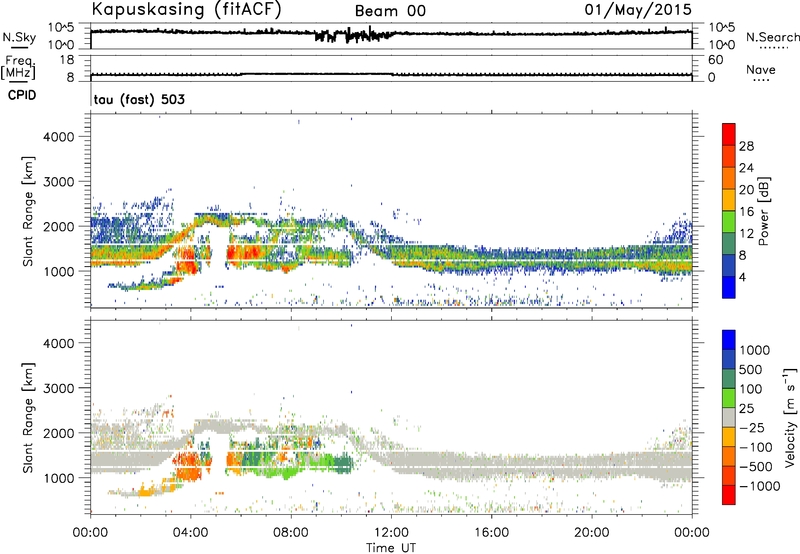
Task: Click the red top segment of power colorbar
Action: tap(729, 135)
